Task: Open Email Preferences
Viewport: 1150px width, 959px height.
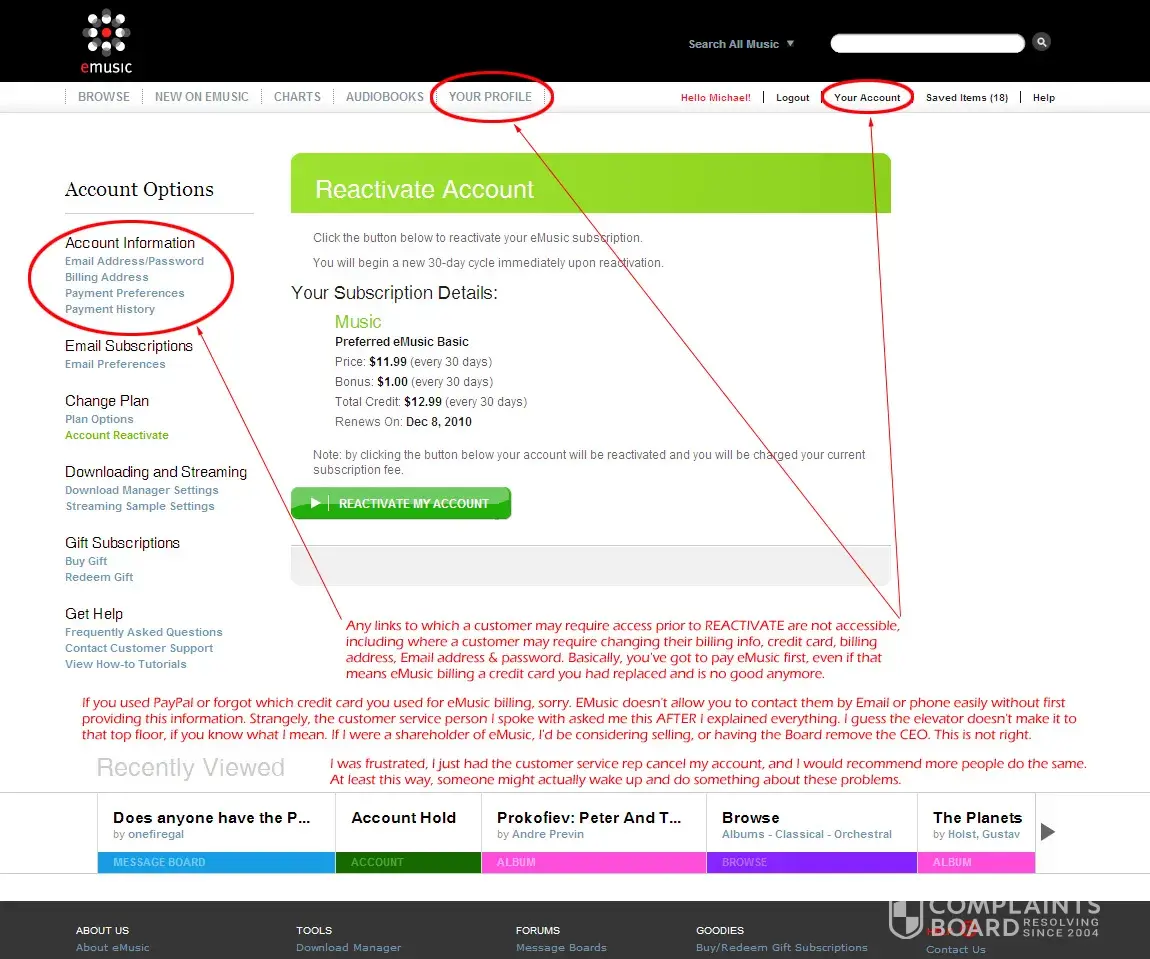Action: tap(115, 364)
